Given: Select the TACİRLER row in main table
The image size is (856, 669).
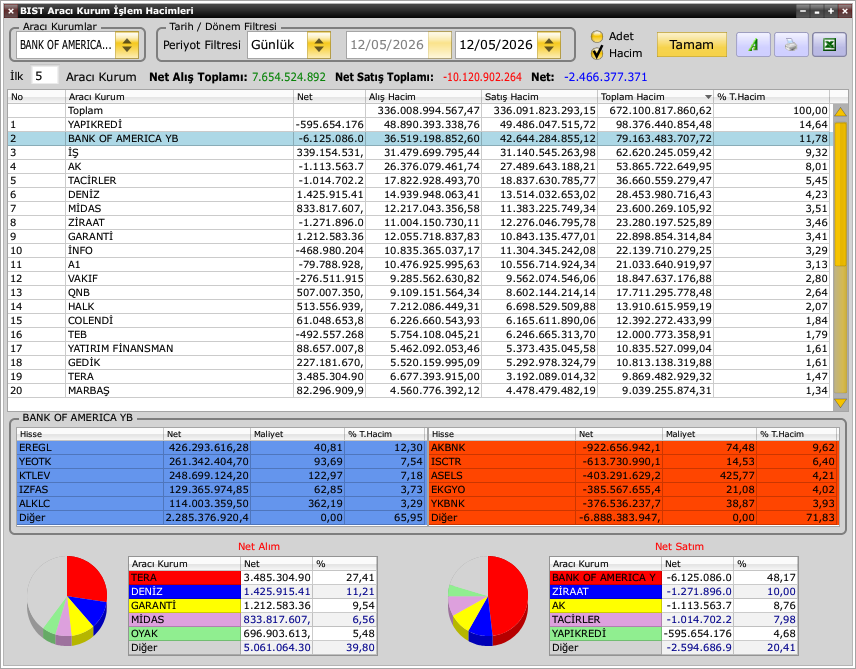Looking at the screenshot, I should (x=419, y=180).
